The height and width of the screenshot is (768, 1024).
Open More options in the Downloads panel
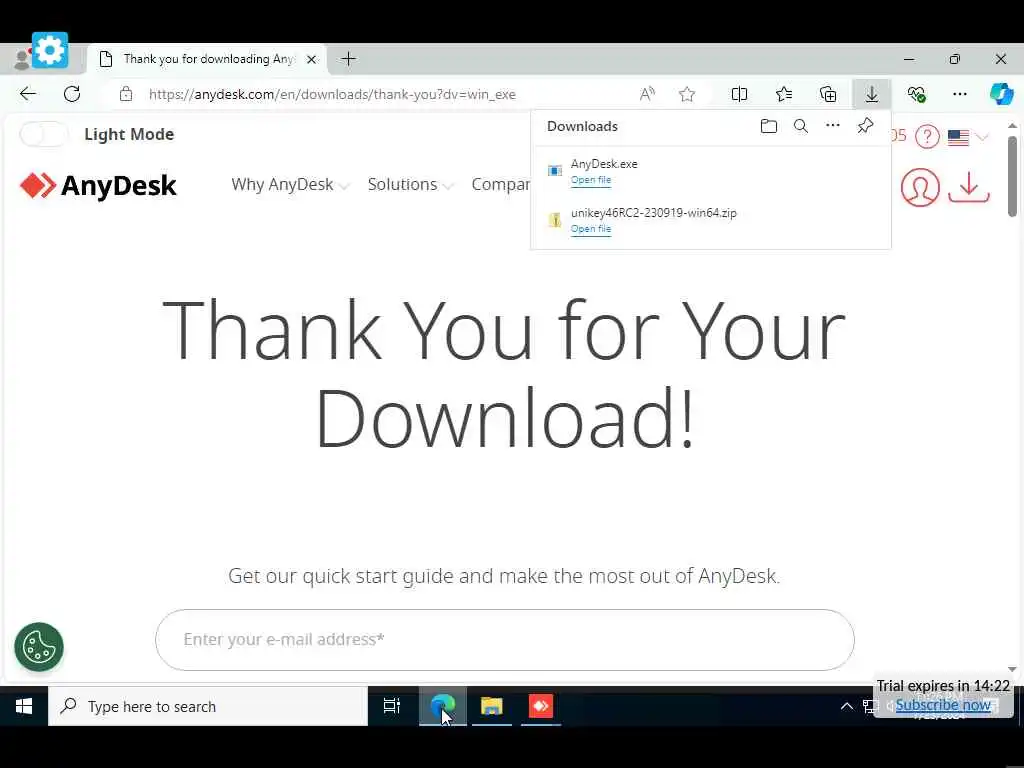(x=833, y=125)
